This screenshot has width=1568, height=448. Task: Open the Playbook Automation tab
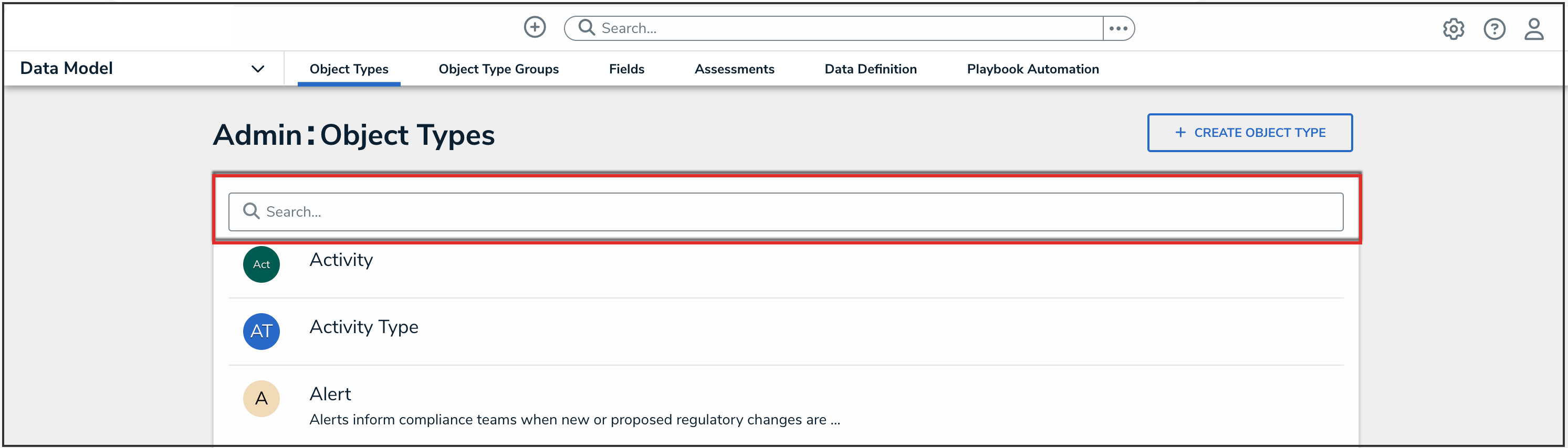click(1032, 69)
